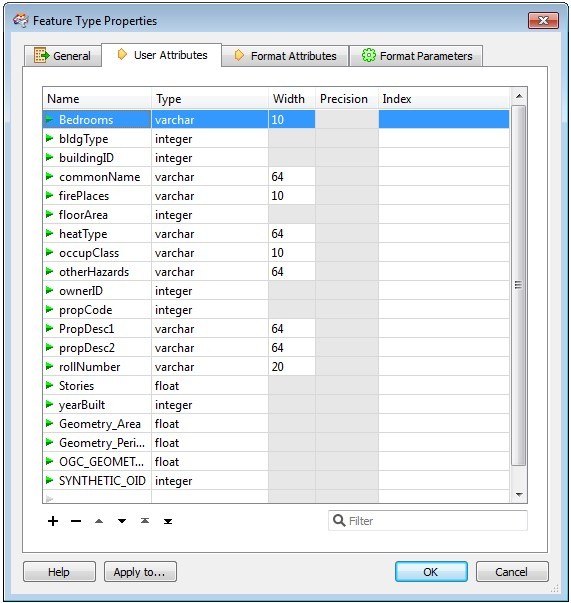The image size is (571, 603).
Task: Switch to the General tab
Action: point(63,56)
